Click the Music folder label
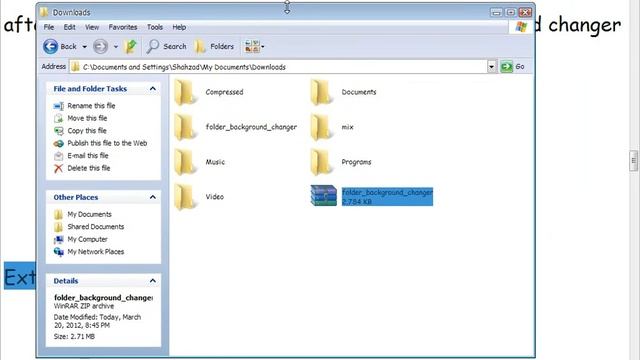 coord(215,162)
